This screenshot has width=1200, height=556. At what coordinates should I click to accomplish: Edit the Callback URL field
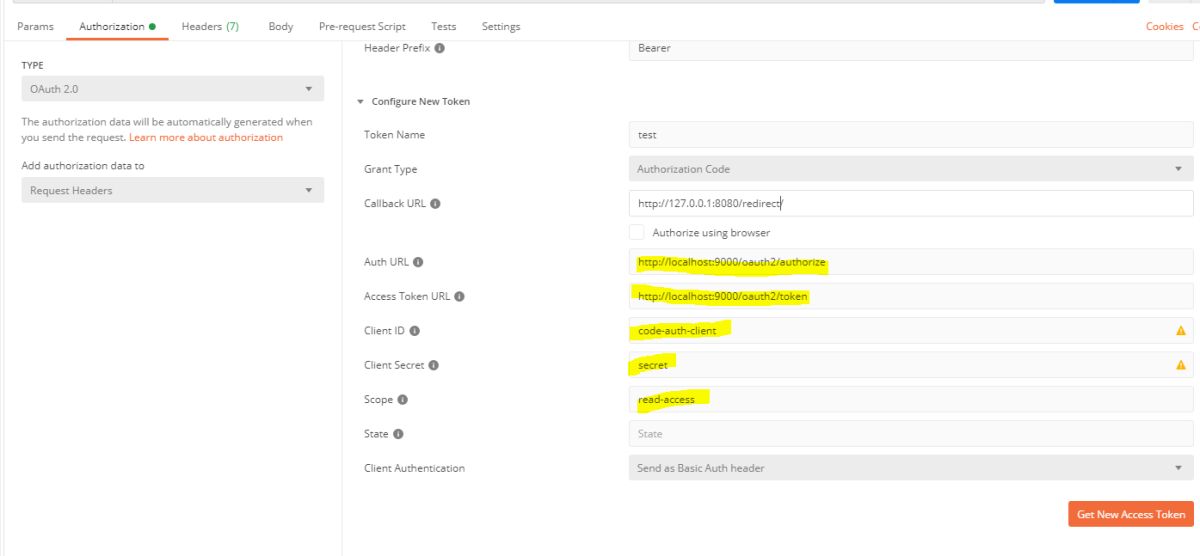tap(911, 203)
